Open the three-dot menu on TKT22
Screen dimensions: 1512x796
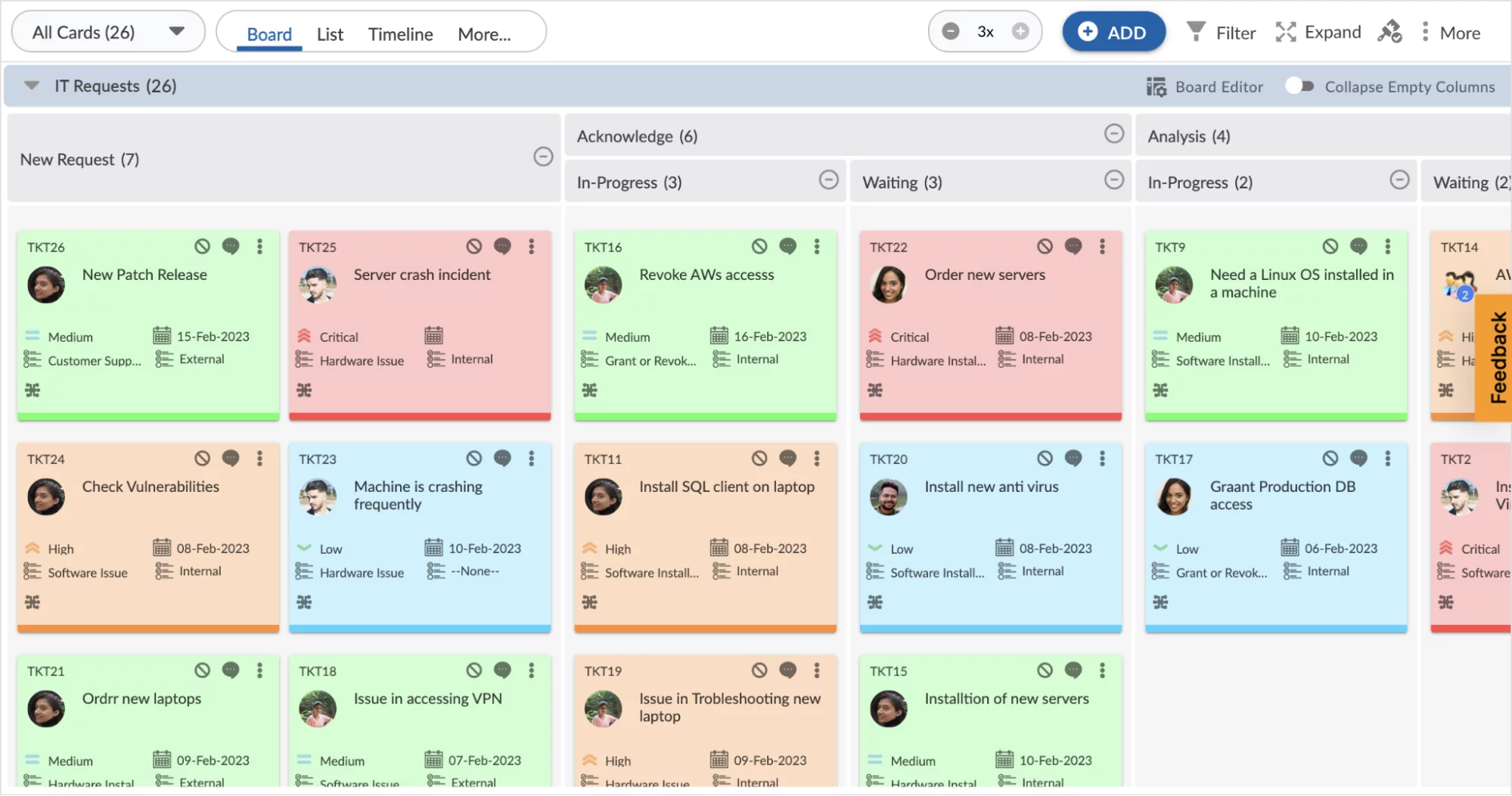click(x=1102, y=246)
